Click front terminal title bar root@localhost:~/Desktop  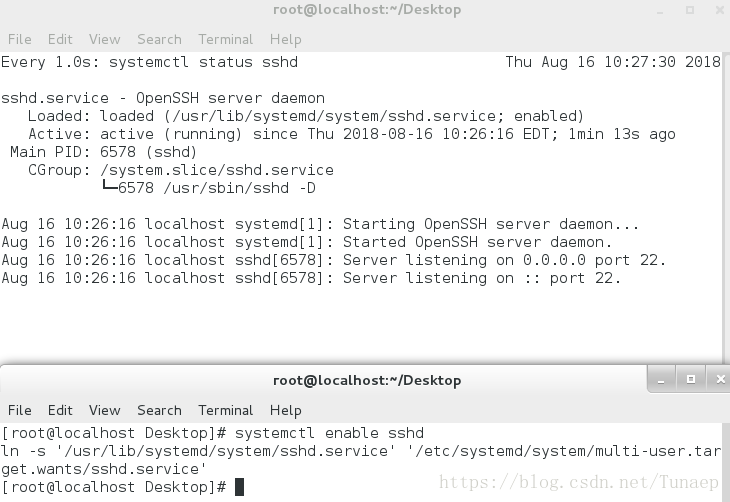[367, 380]
